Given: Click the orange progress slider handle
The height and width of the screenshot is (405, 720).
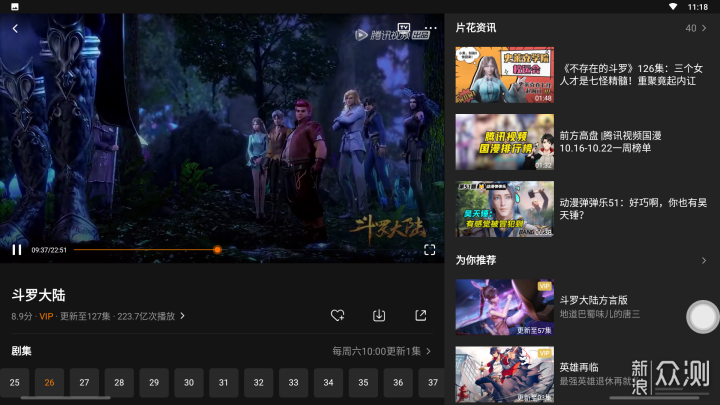Looking at the screenshot, I should (x=217, y=250).
